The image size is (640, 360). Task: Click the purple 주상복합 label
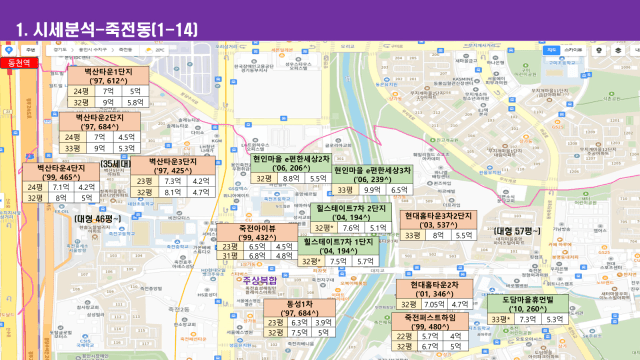(260, 280)
